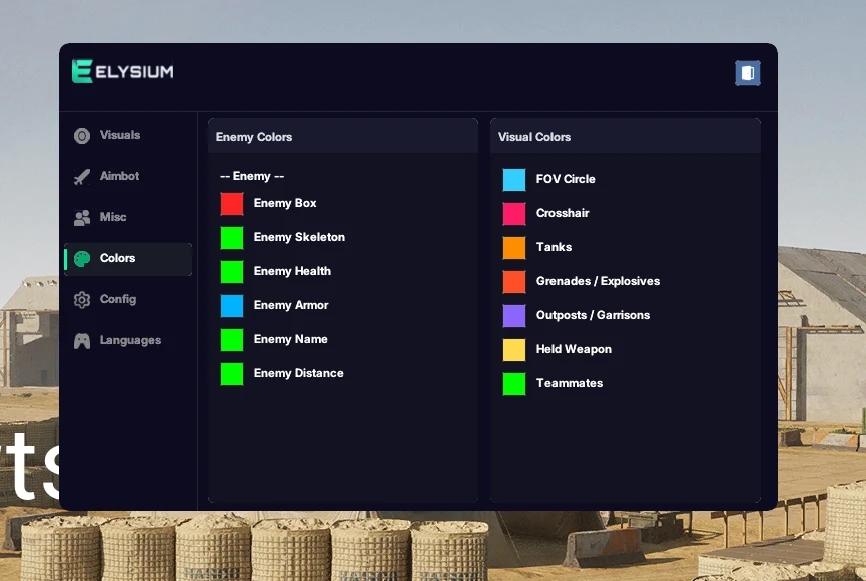Screen dimensions: 866x581
Task: Open the purple Outposts / Garrisons swatch
Action: click(x=514, y=315)
